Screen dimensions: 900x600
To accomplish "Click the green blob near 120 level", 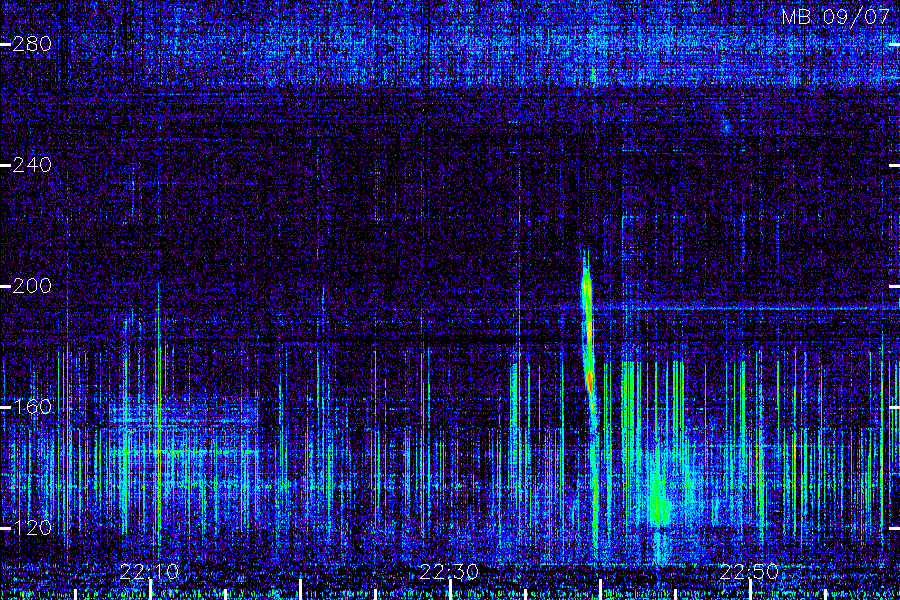I will point(660,500).
